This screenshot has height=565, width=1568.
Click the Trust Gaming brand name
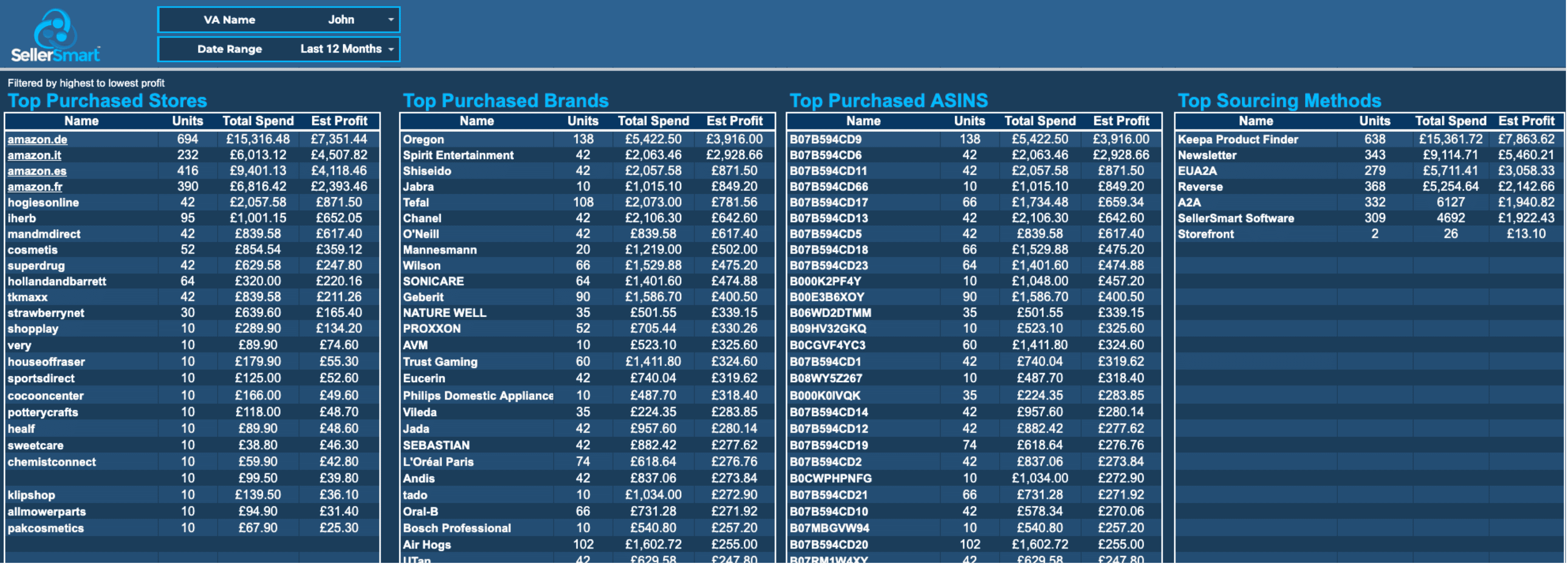click(441, 362)
